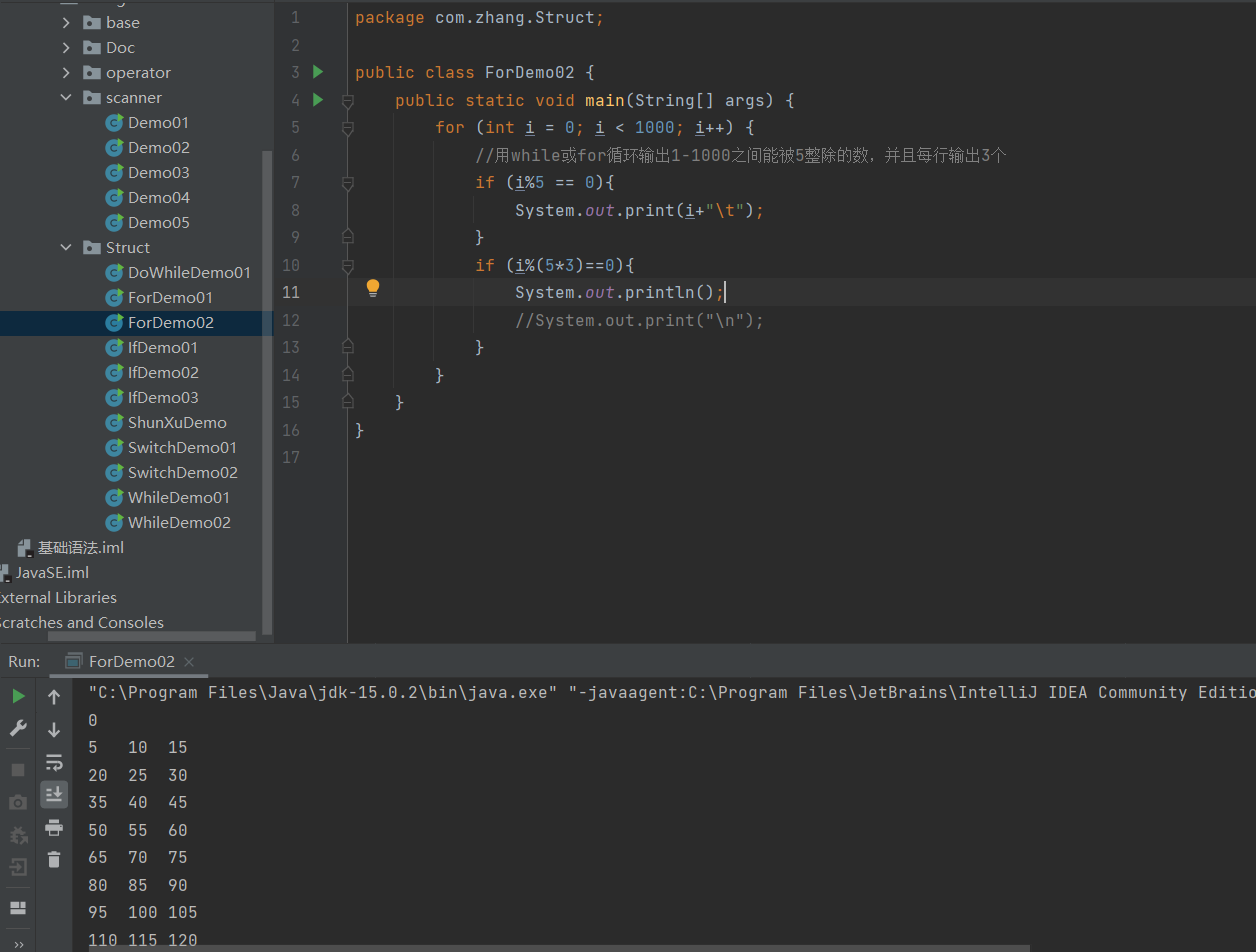The image size is (1256, 952).
Task: Expand the base folder chevron
Action: (x=66, y=22)
